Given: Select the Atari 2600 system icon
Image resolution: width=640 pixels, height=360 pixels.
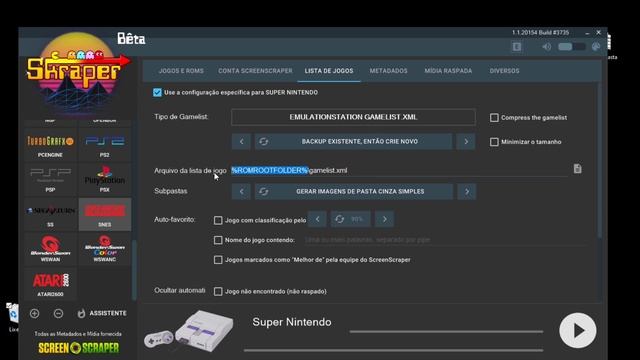Looking at the screenshot, I should click(50, 284).
